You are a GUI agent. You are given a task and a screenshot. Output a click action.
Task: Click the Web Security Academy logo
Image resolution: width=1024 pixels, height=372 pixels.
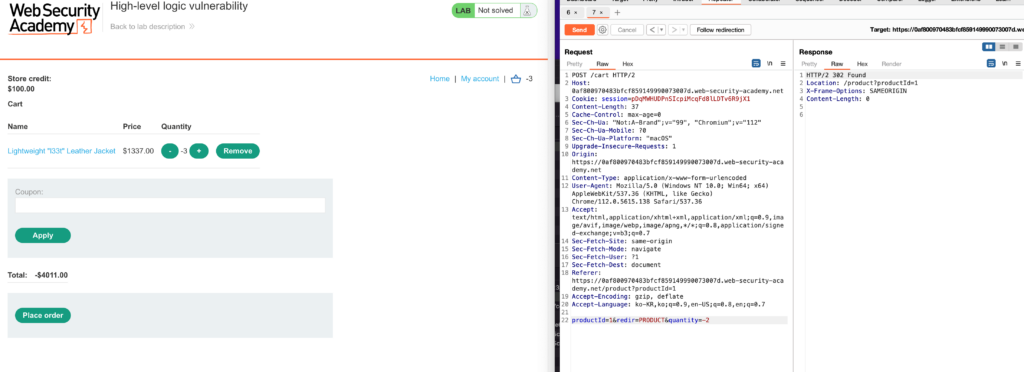click(54, 19)
